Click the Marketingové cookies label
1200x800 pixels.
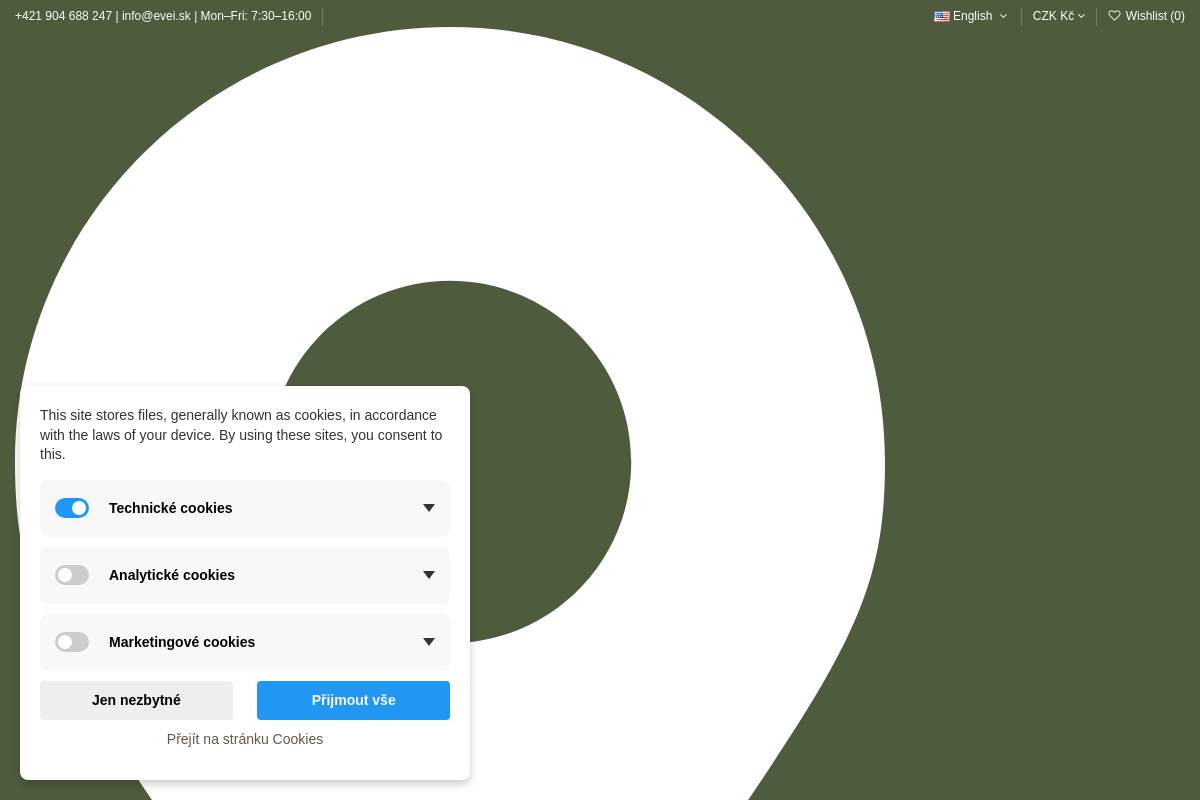click(182, 642)
